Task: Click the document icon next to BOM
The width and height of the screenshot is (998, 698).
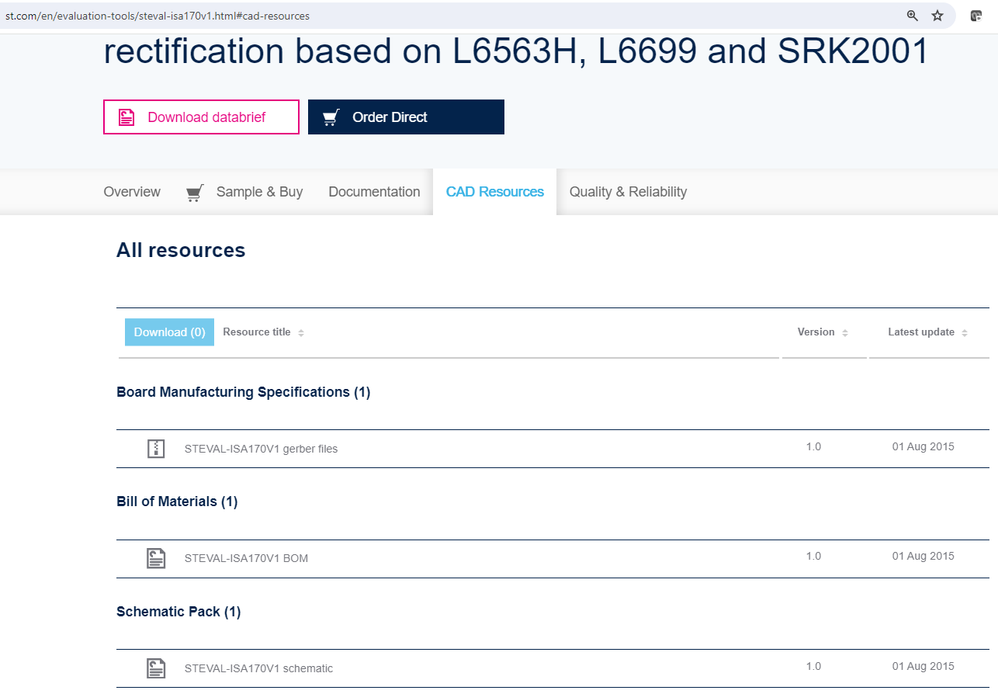Action: pos(155,558)
